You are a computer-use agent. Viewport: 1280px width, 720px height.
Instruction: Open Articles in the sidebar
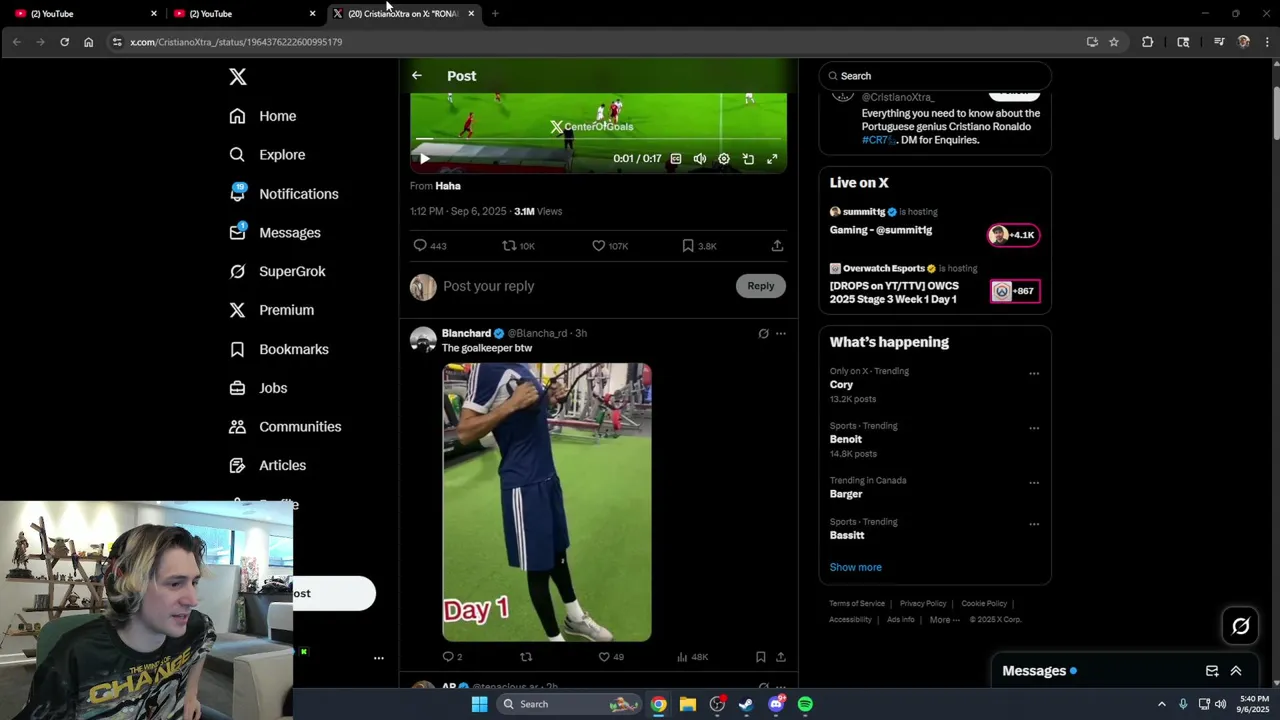(x=268, y=465)
